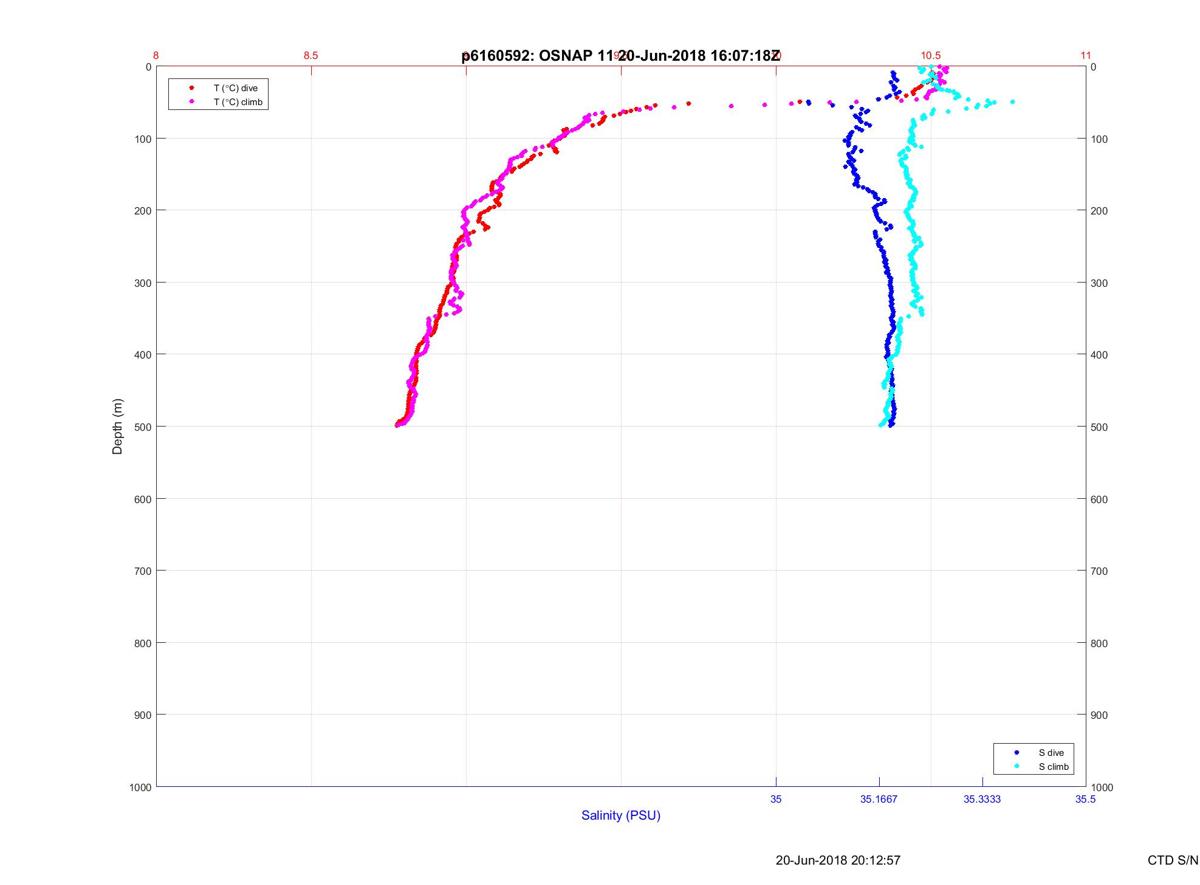Click the '300' tick on right depth axis
The width and height of the screenshot is (1200, 885).
point(1101,283)
